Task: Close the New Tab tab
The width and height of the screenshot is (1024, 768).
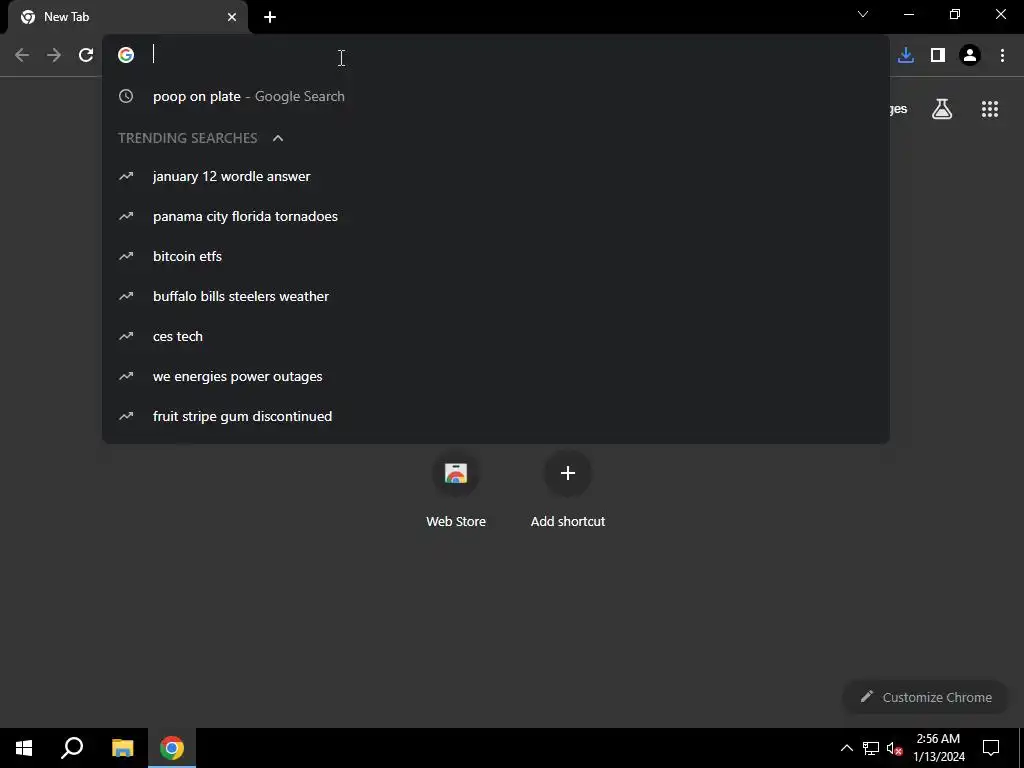Action: (232, 17)
